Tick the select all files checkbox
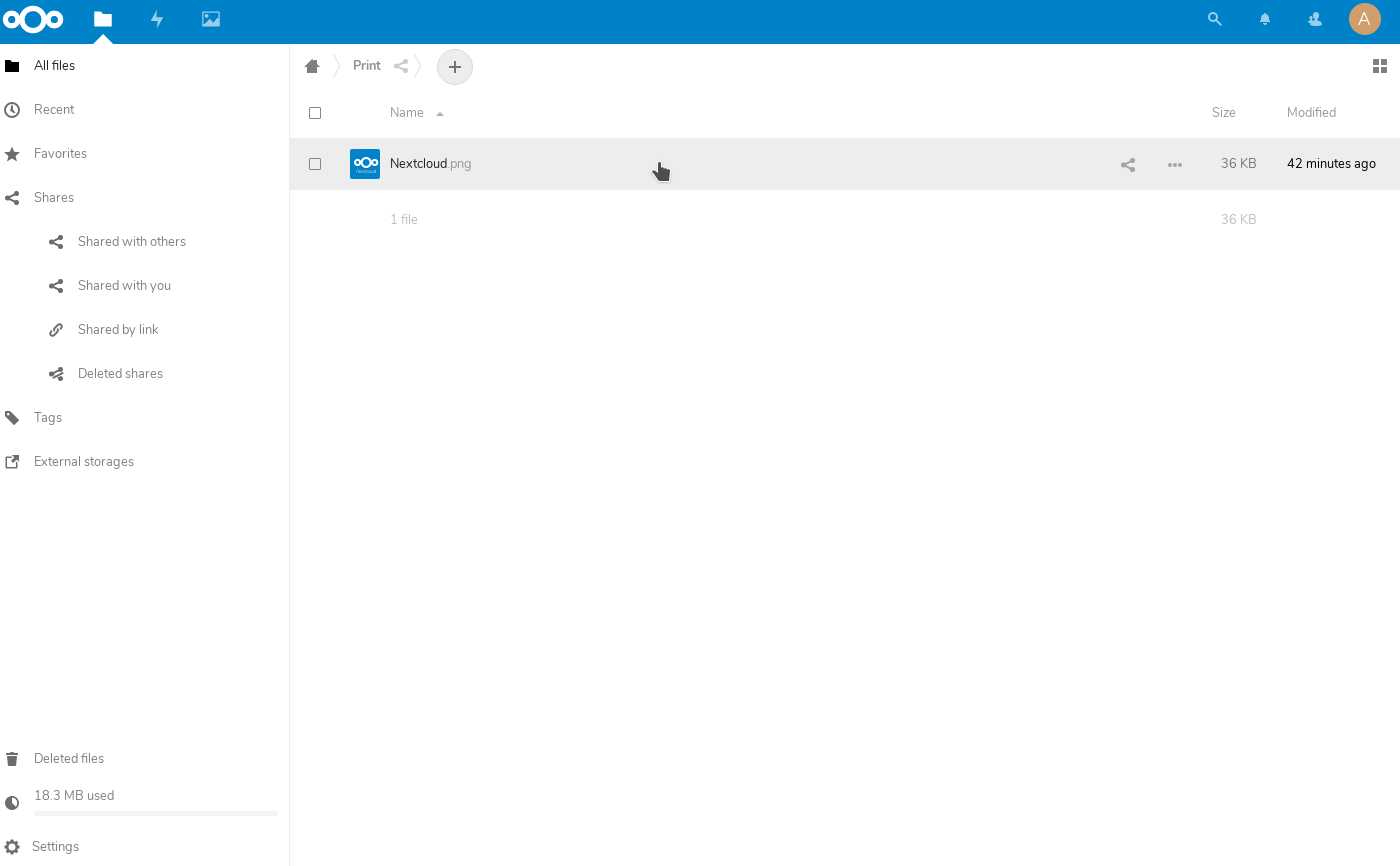This screenshot has height=866, width=1400. [315, 113]
